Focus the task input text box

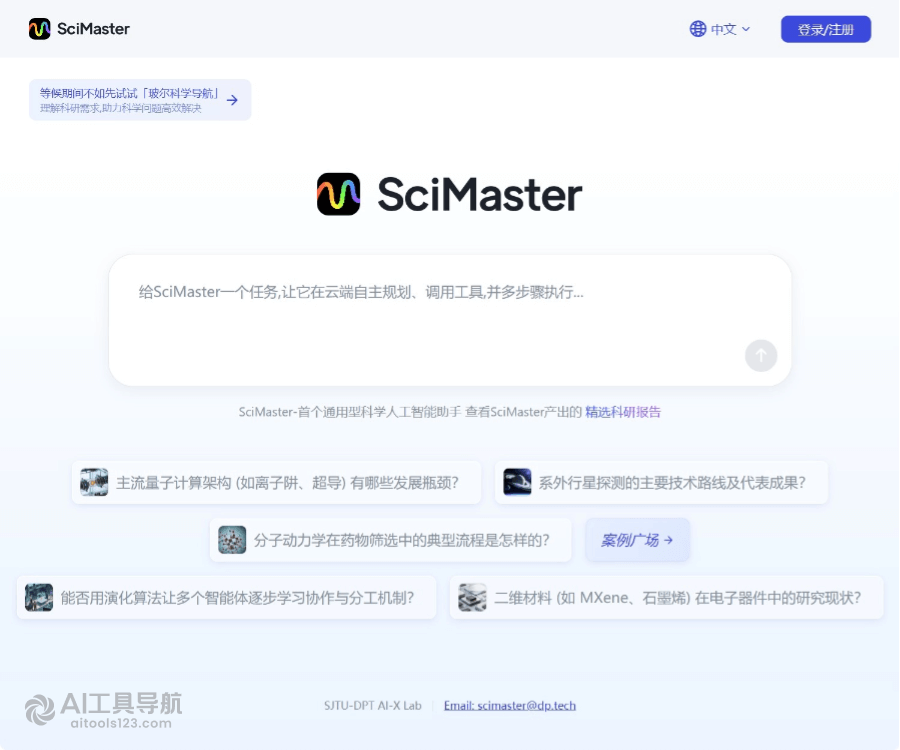[x=450, y=320]
